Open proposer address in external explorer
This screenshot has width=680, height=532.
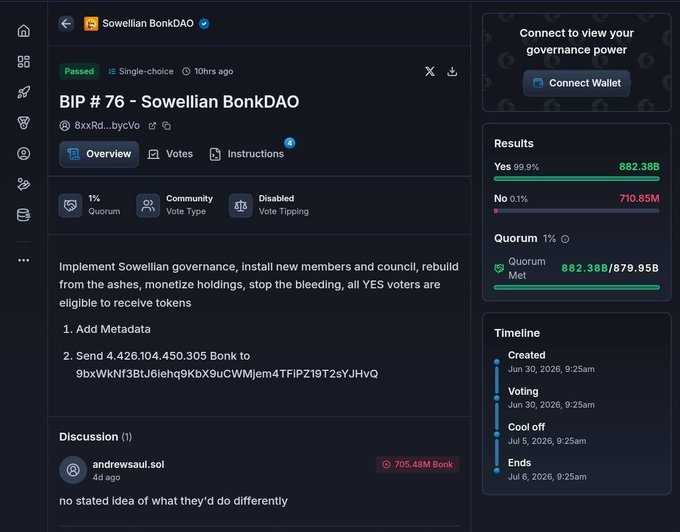pyautogui.click(x=152, y=126)
